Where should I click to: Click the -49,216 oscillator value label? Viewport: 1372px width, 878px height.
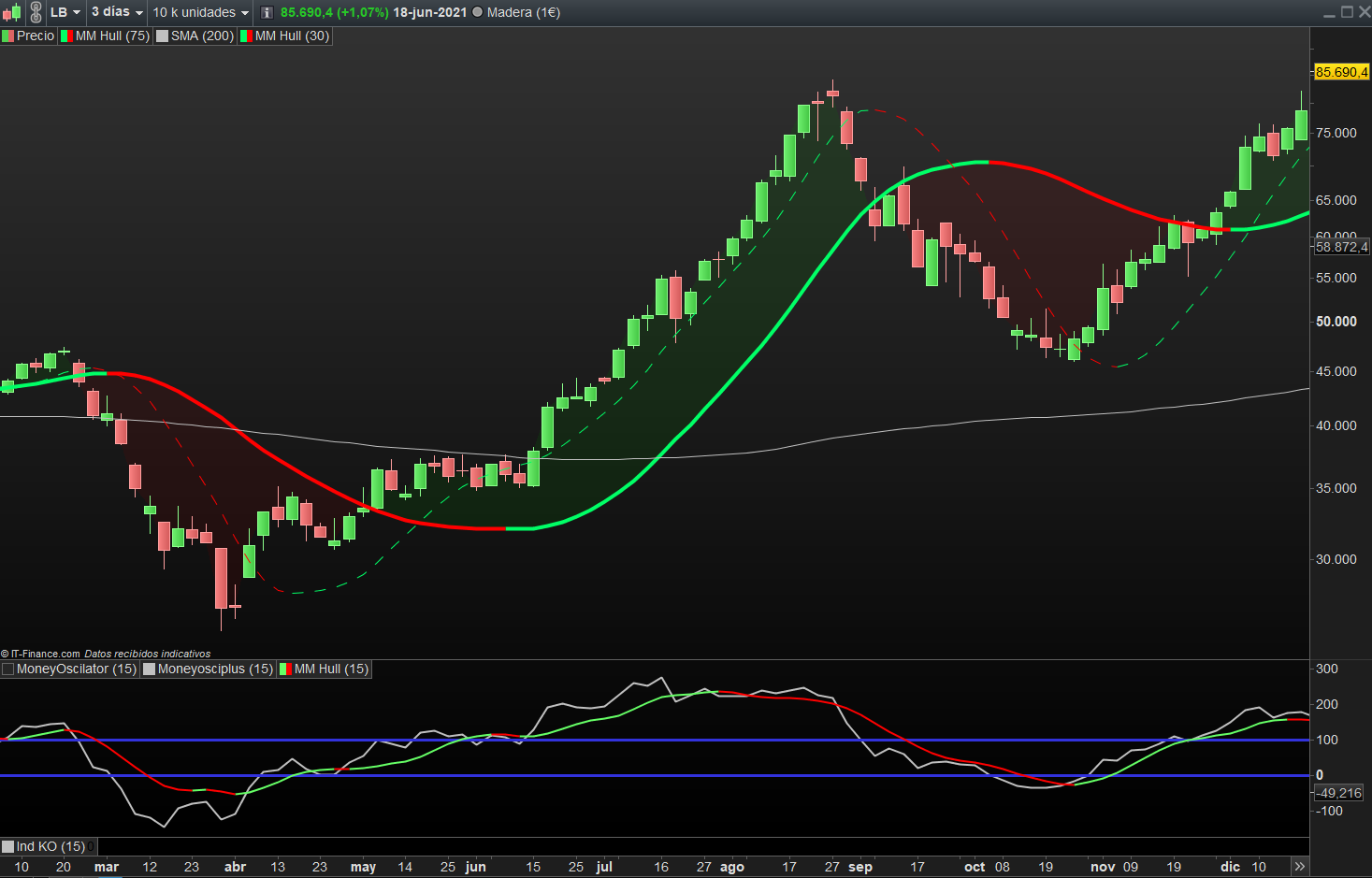coord(1339,793)
